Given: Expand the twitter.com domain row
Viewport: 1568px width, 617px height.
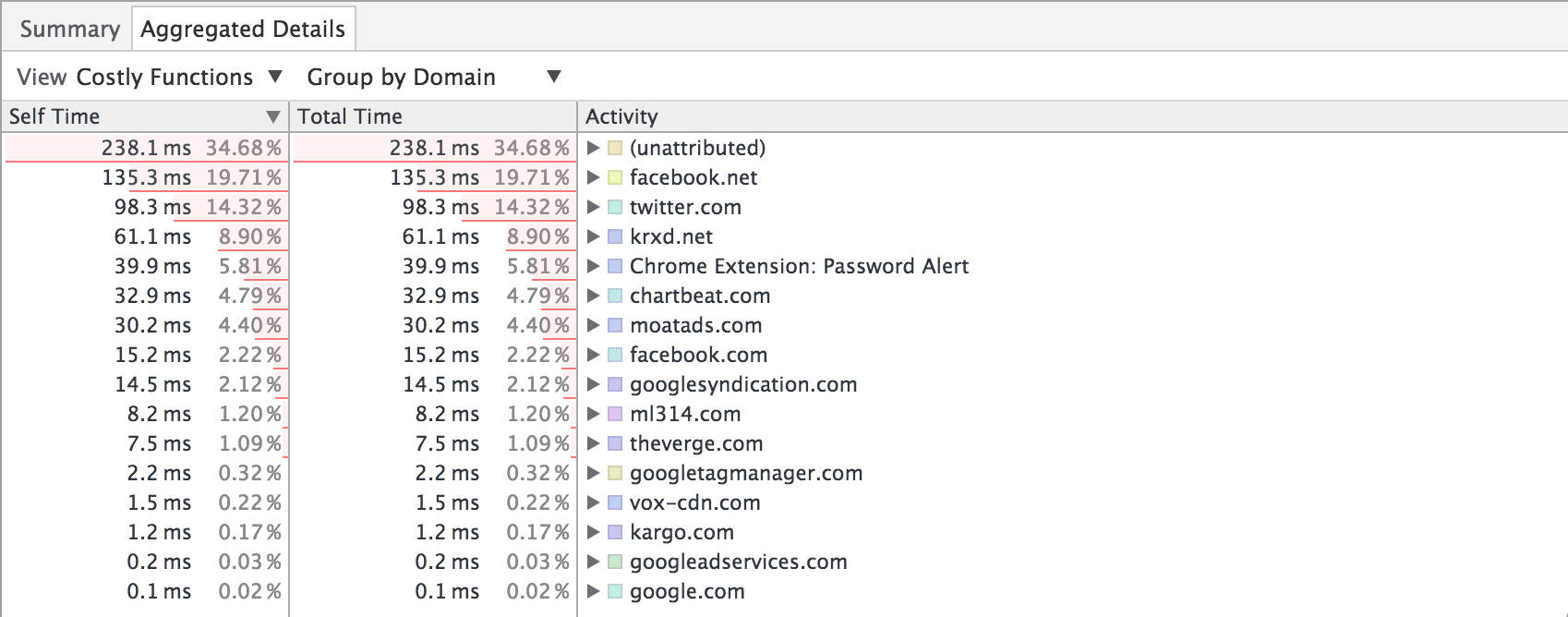Looking at the screenshot, I should tap(594, 207).
